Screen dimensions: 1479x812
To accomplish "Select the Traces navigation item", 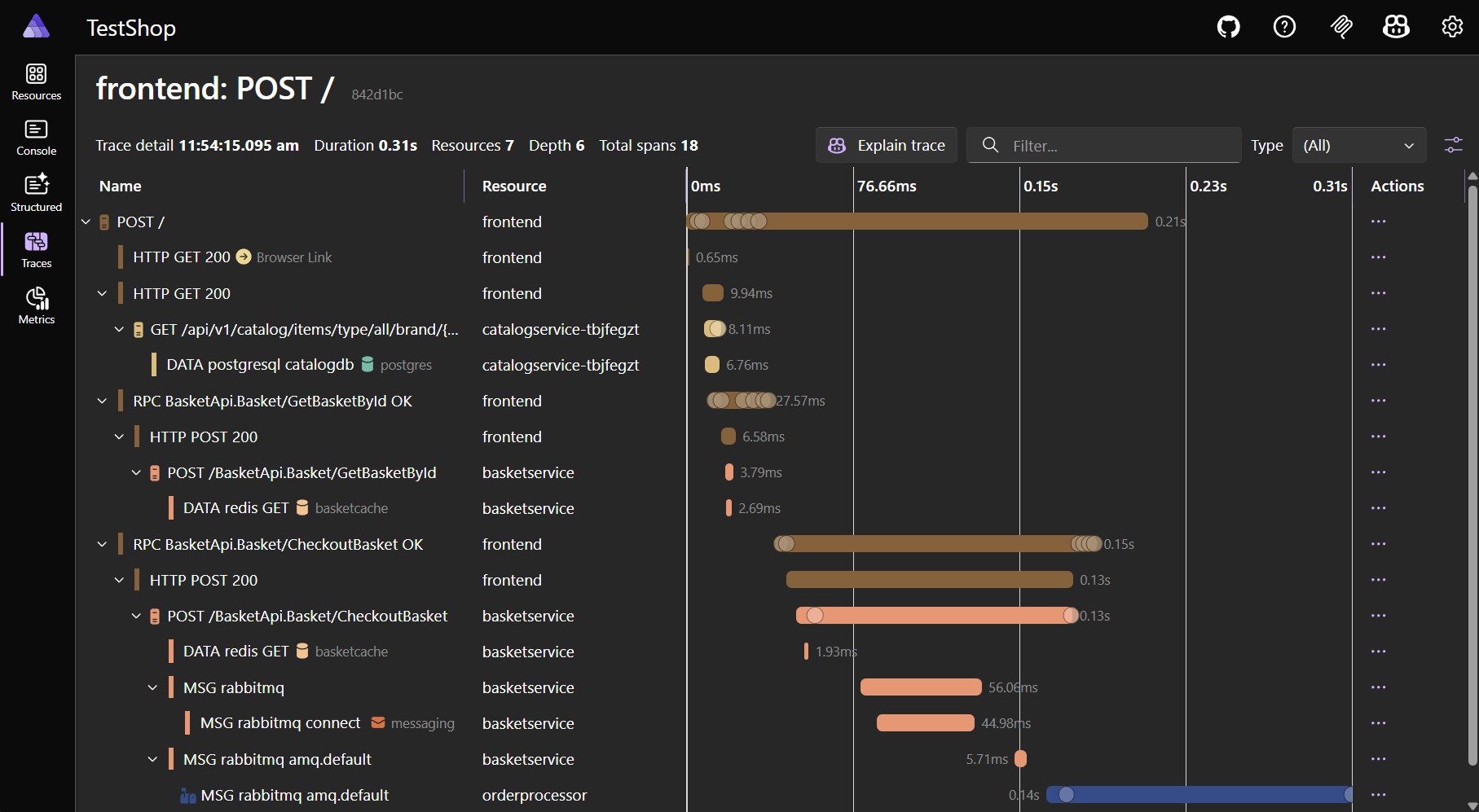I will pyautogui.click(x=36, y=248).
